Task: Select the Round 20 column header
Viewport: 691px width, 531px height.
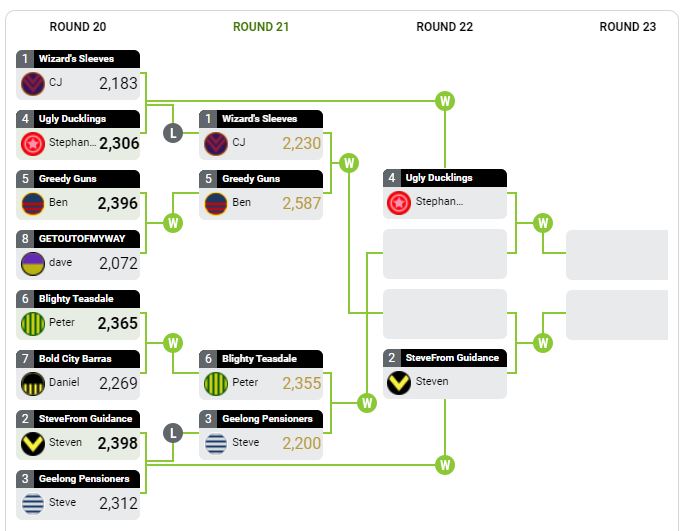Action: 78,27
